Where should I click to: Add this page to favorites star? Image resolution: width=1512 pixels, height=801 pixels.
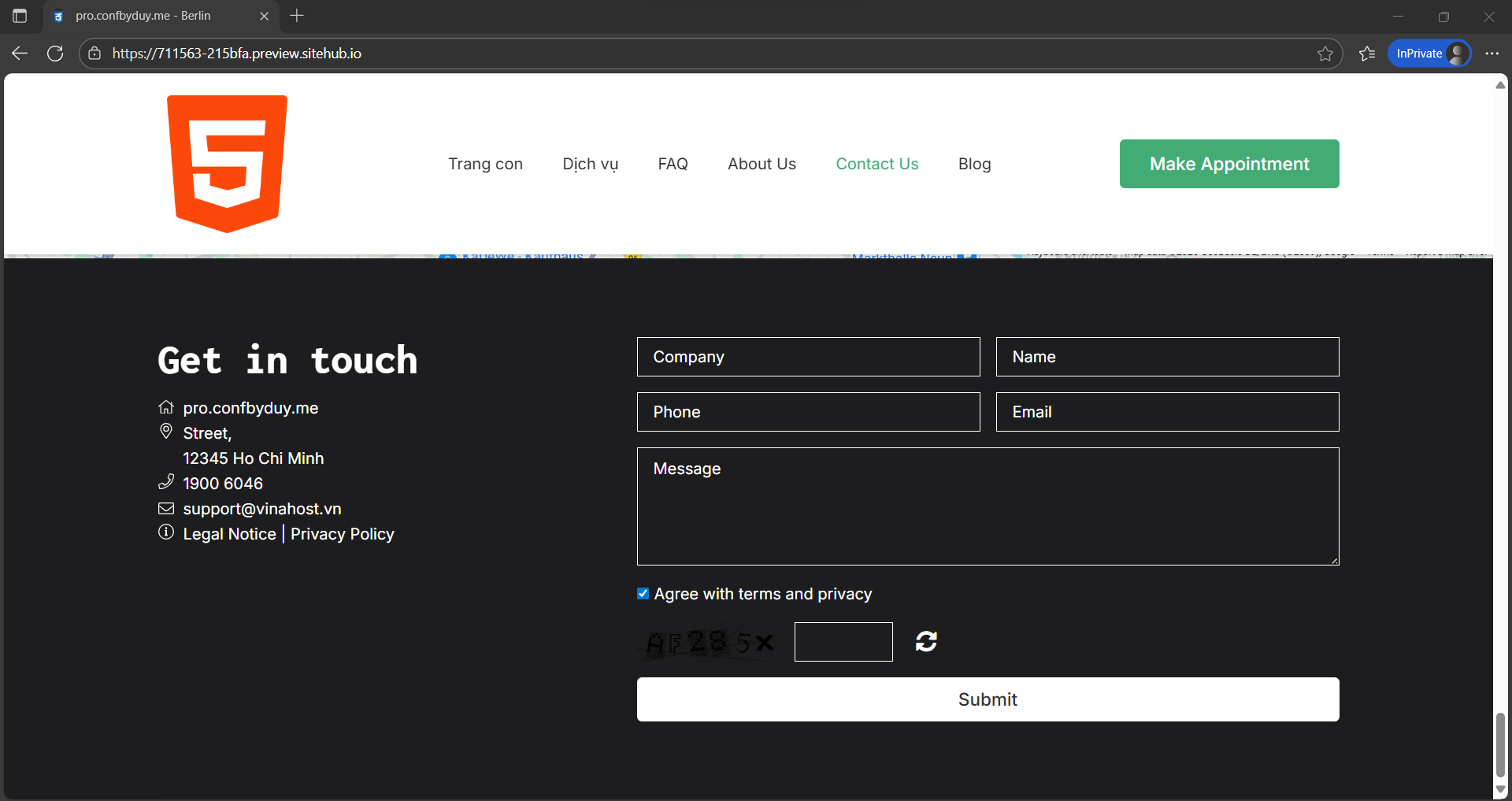pos(1325,54)
